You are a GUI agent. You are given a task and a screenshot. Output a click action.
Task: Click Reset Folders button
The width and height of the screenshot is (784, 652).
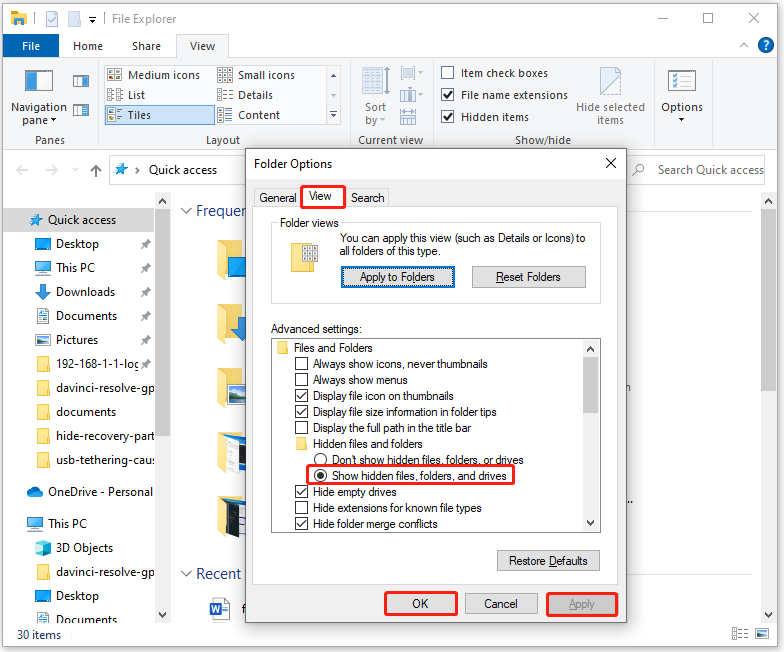[x=528, y=277]
